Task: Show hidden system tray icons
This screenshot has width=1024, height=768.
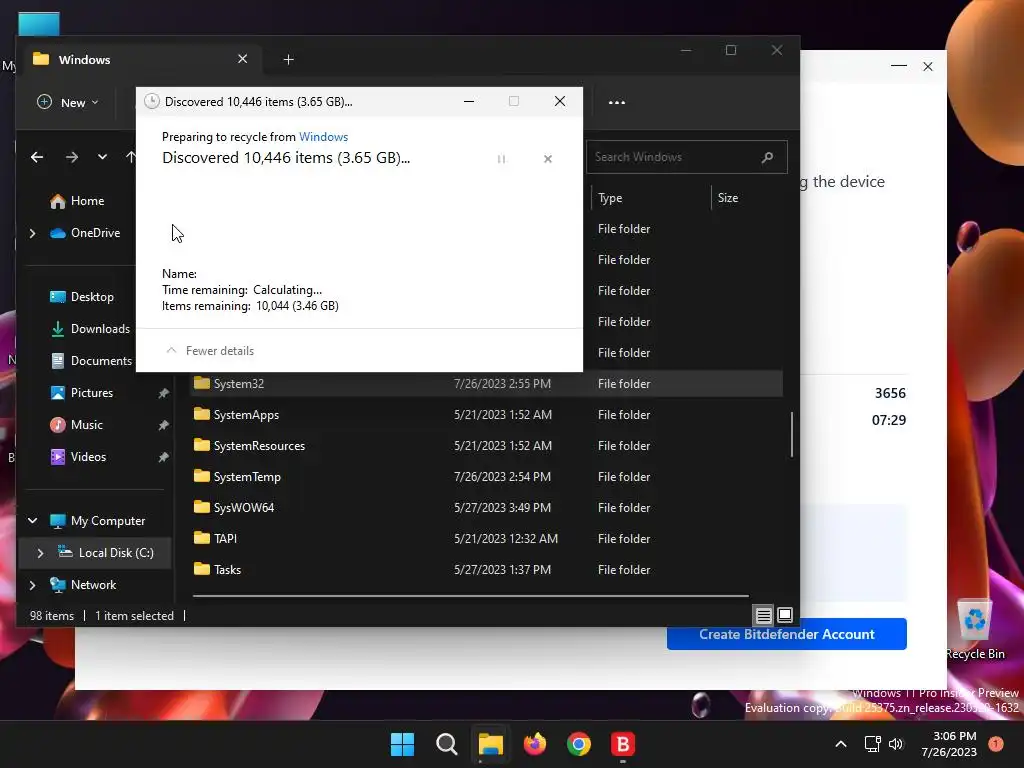Action: point(841,744)
